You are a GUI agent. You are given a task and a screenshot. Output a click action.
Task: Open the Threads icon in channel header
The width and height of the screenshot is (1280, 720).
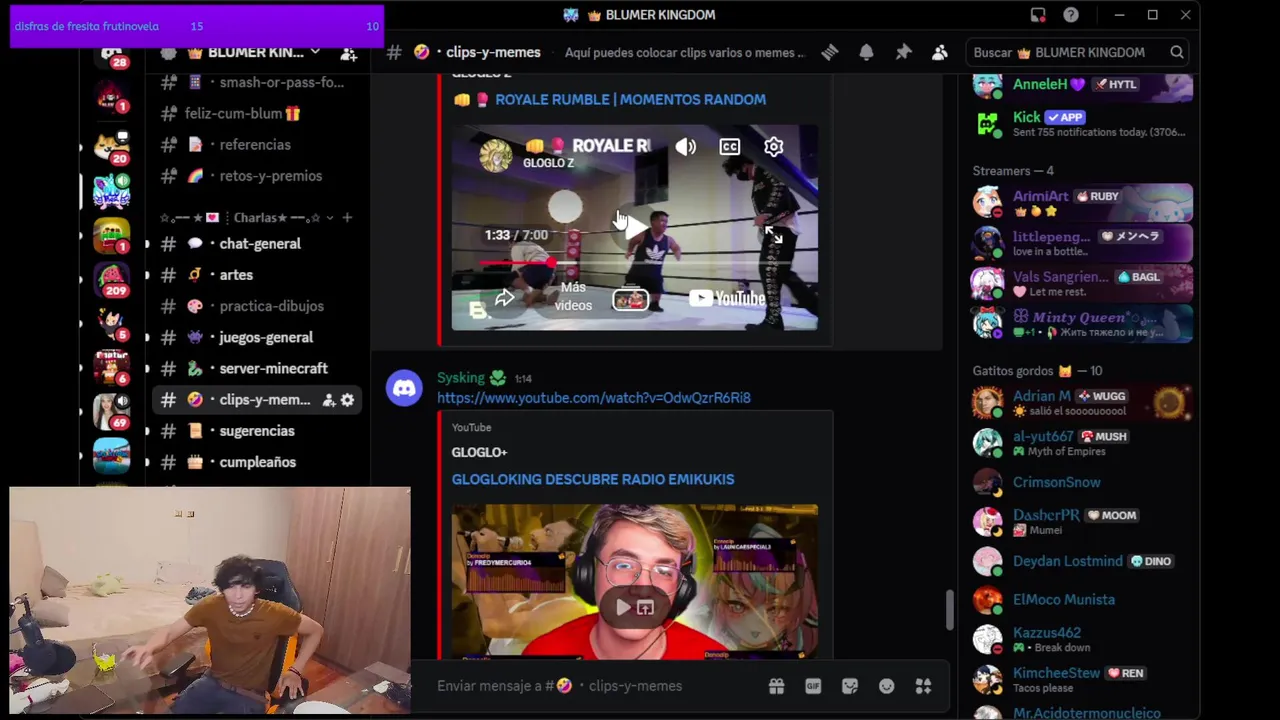click(x=829, y=52)
